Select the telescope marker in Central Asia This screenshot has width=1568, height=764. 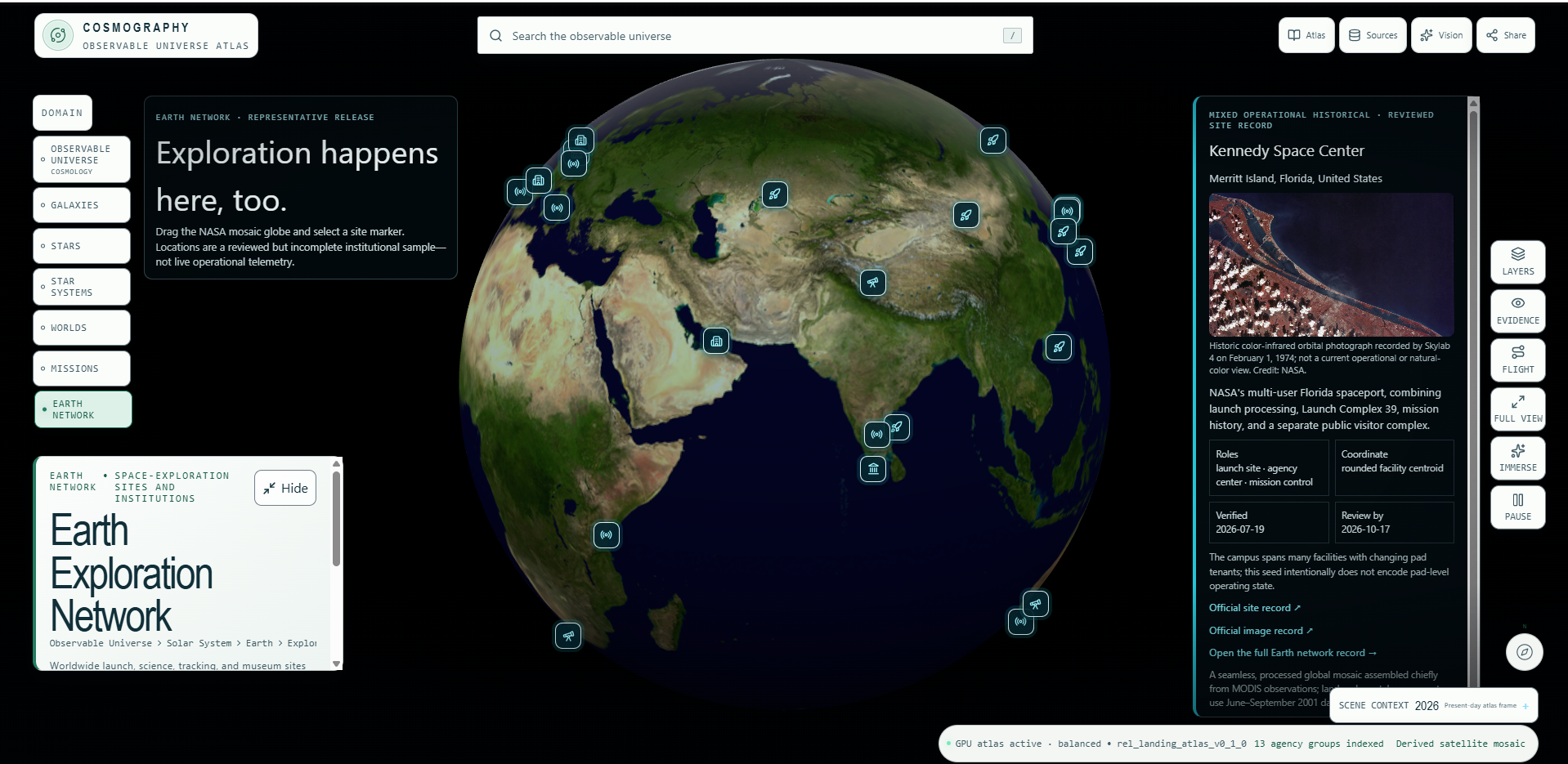click(x=873, y=283)
